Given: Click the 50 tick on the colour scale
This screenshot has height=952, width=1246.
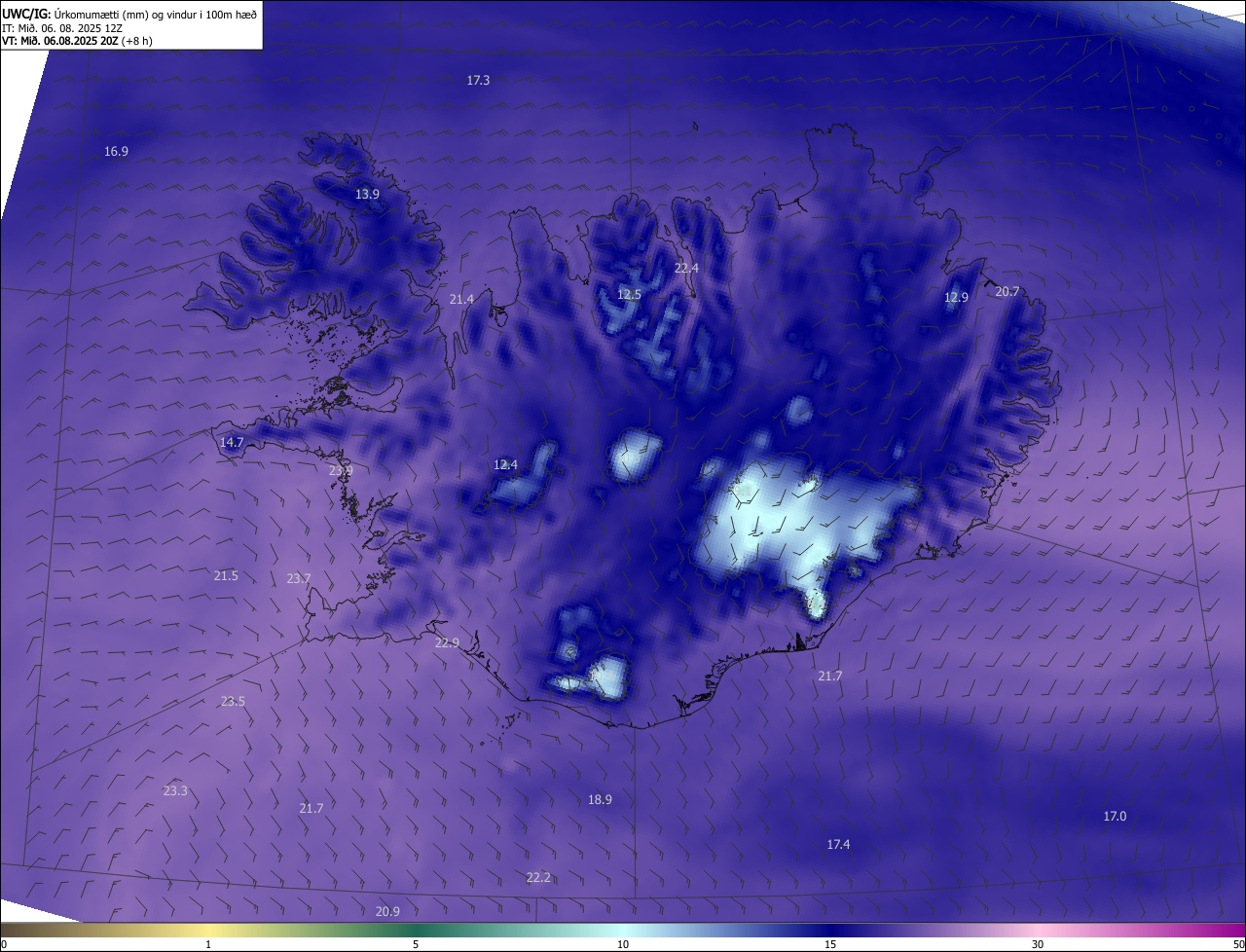Looking at the screenshot, I should (x=1238, y=944).
